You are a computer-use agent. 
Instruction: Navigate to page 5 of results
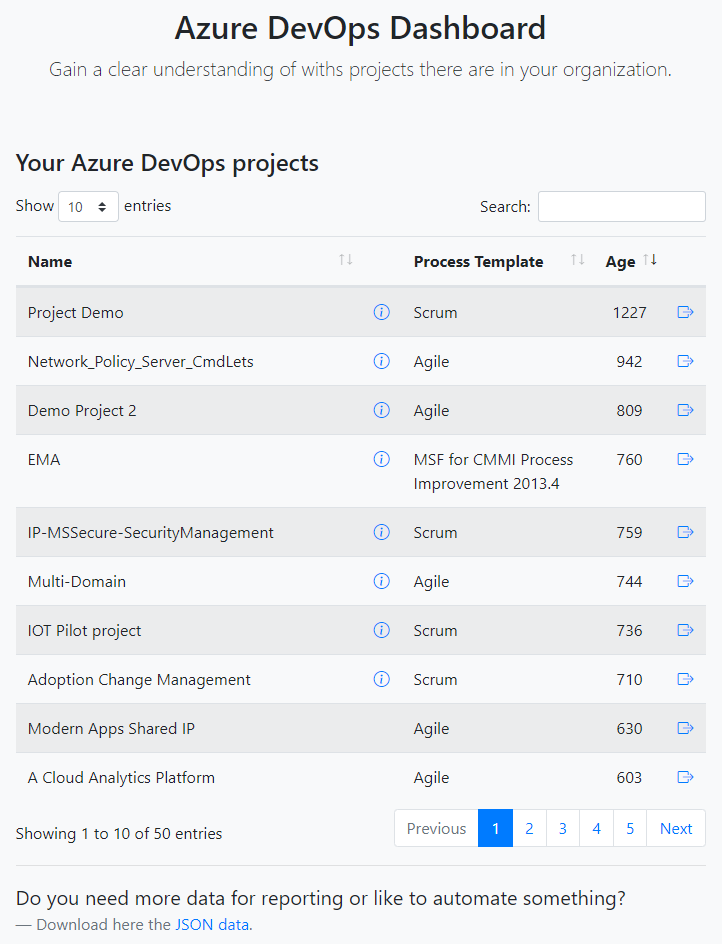(630, 828)
